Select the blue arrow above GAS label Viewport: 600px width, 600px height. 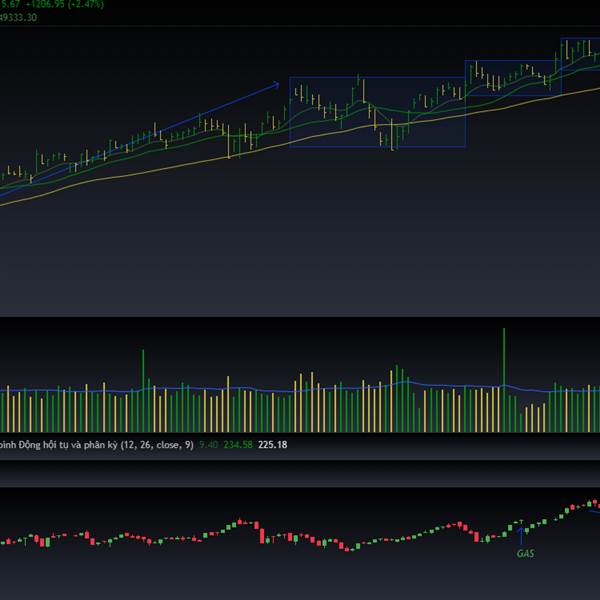pyautogui.click(x=521, y=536)
